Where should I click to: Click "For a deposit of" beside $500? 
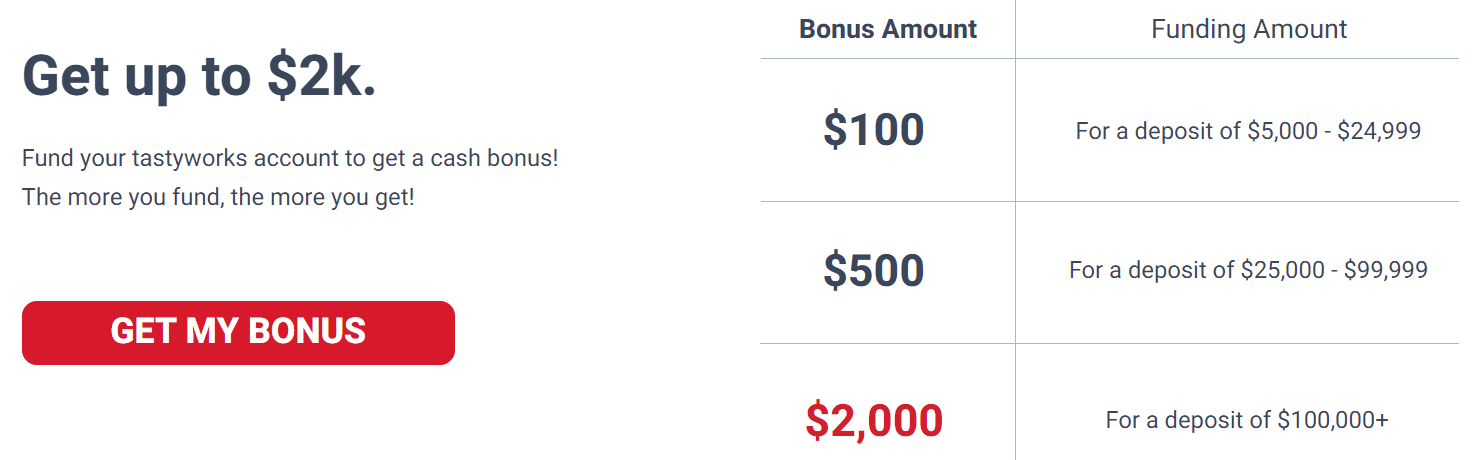pos(1152,270)
